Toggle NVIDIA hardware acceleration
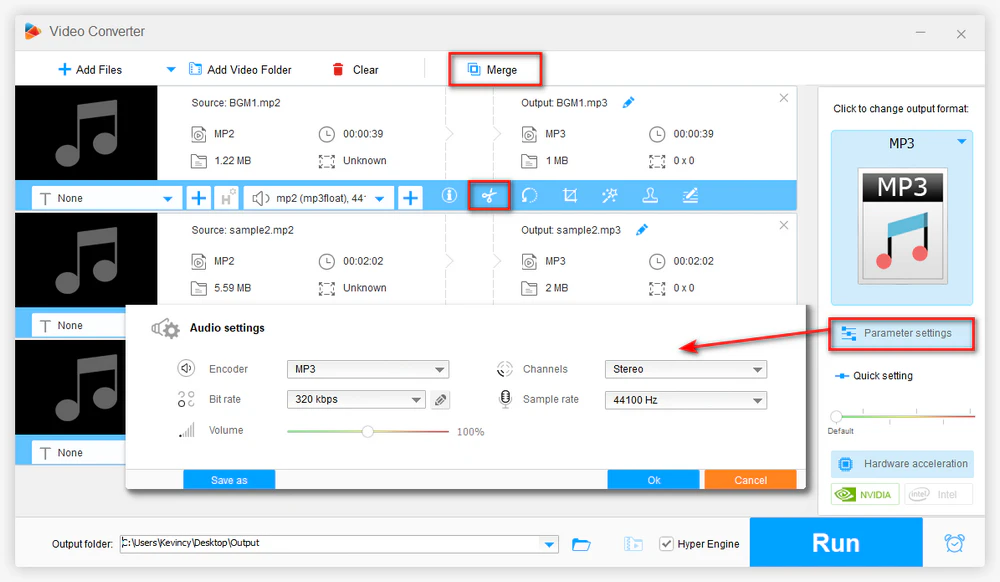The width and height of the screenshot is (1000, 582). coord(865,494)
